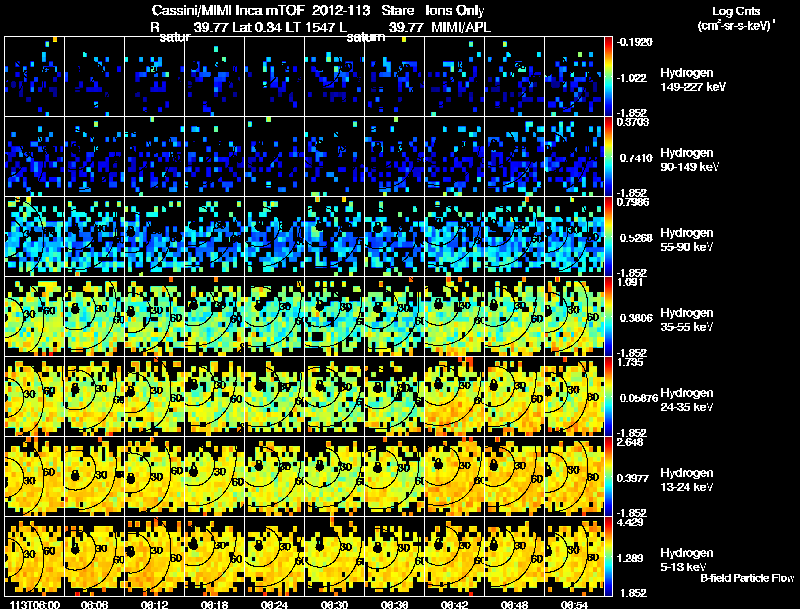800x609 pixels.
Task: Select the Hydrogen 5-13 keV row label
Action: tap(686, 560)
